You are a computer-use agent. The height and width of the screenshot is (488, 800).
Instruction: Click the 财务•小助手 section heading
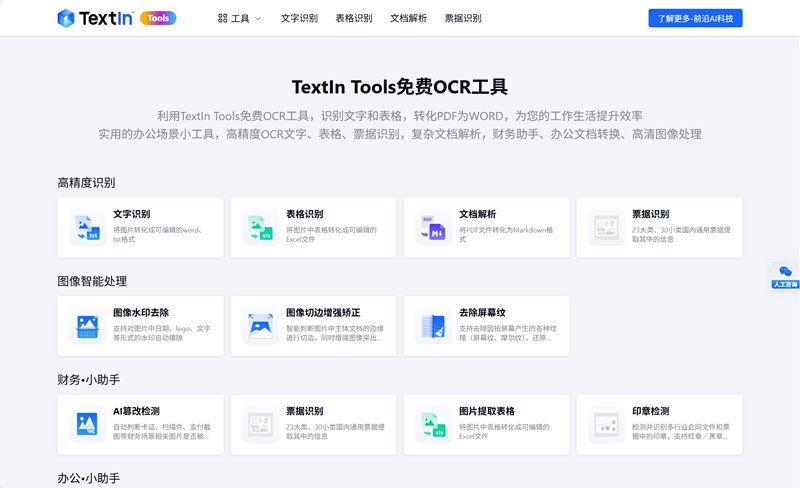(x=89, y=380)
